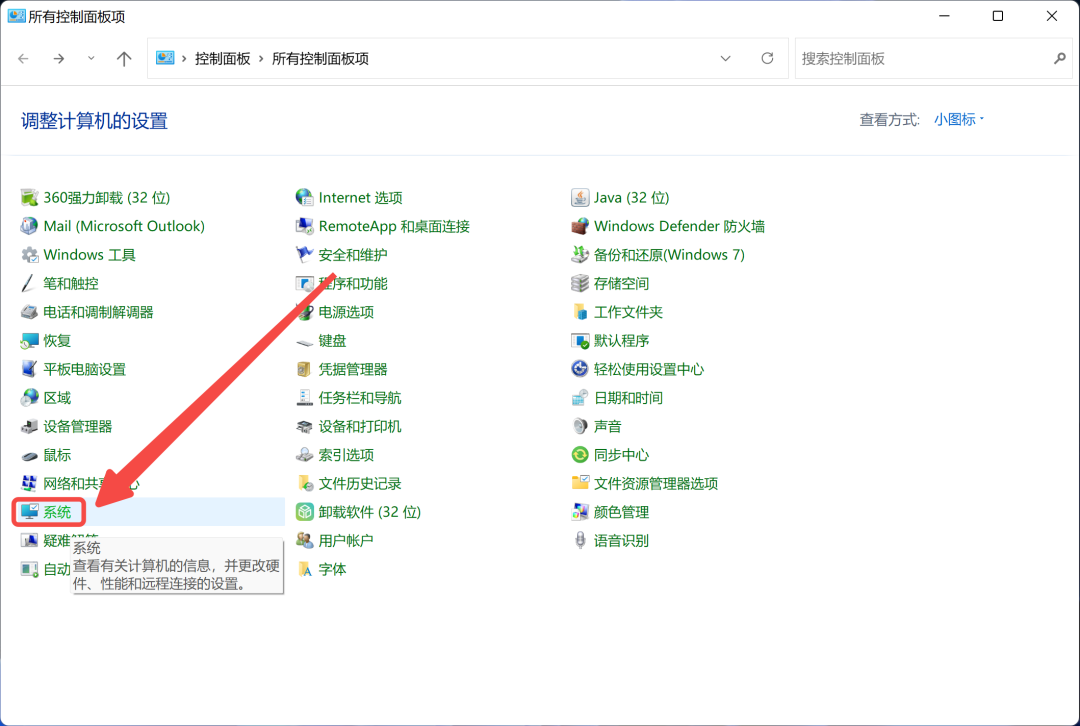Click the Java (32 位) icon
Image resolution: width=1080 pixels, height=726 pixels.
tap(580, 198)
